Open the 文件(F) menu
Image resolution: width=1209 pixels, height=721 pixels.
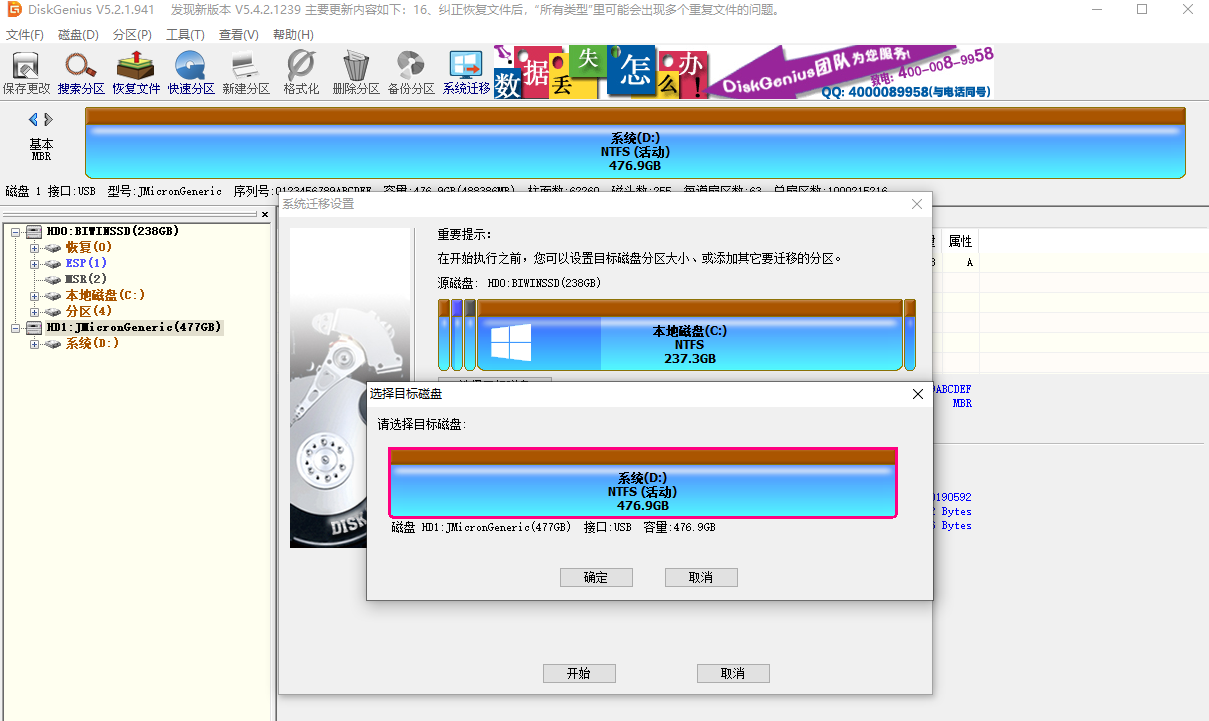click(x=25, y=34)
